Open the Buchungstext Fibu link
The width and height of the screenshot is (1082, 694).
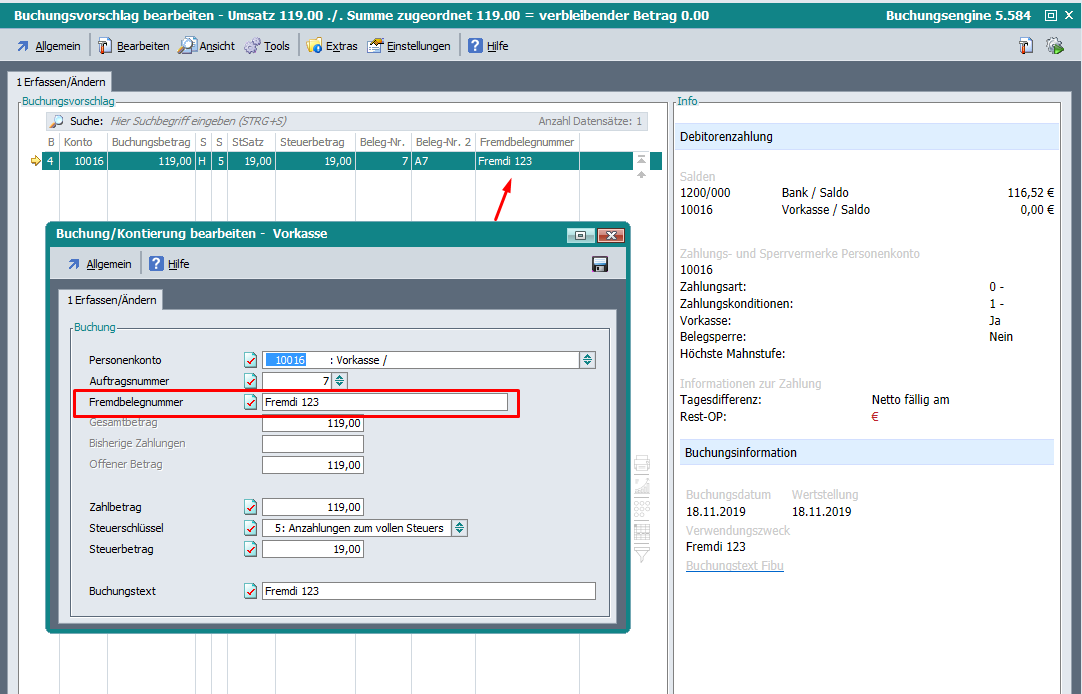(x=734, y=566)
